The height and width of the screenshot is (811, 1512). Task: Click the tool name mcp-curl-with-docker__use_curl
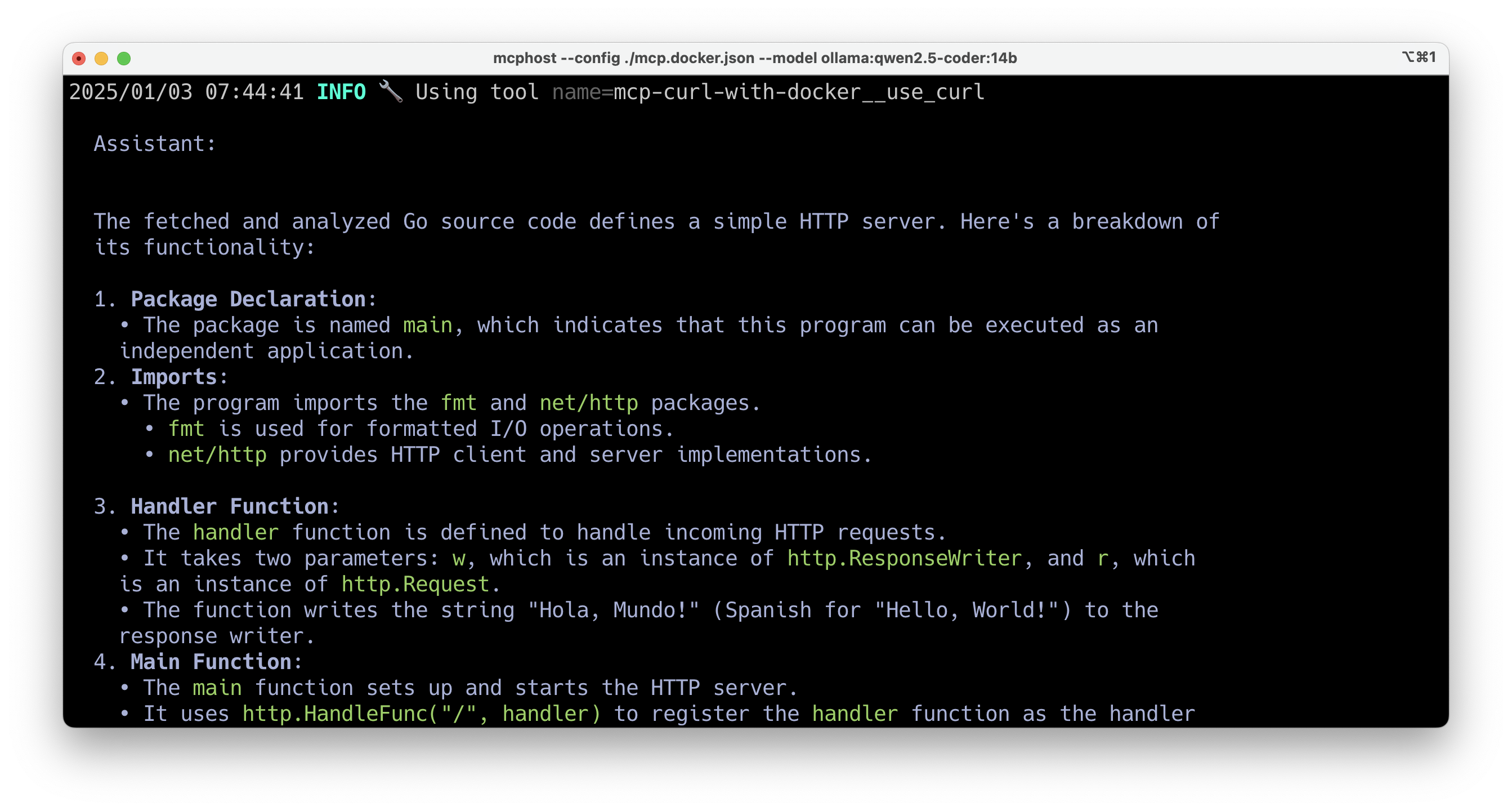[x=798, y=92]
